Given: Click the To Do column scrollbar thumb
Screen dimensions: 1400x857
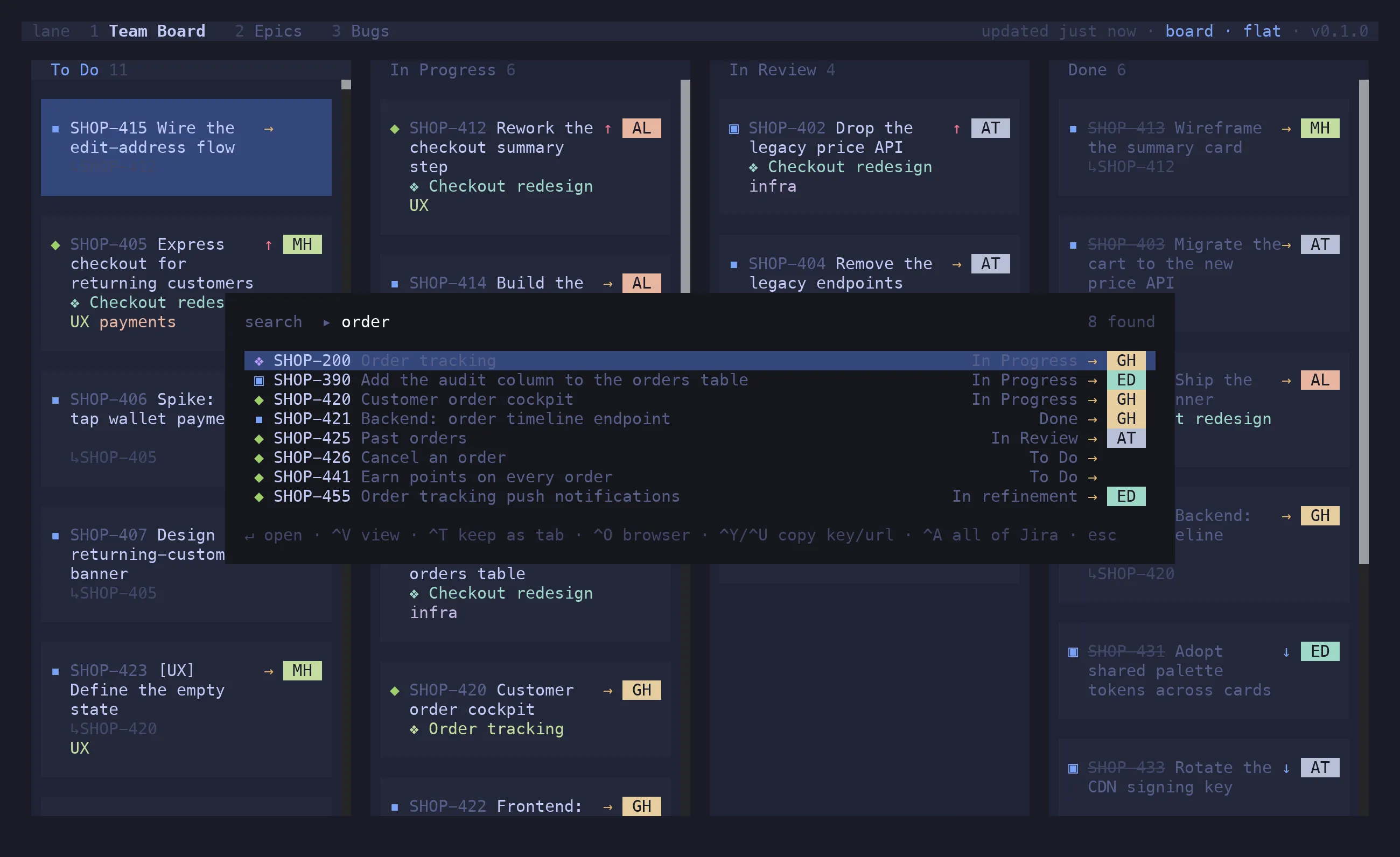Looking at the screenshot, I should [x=346, y=84].
